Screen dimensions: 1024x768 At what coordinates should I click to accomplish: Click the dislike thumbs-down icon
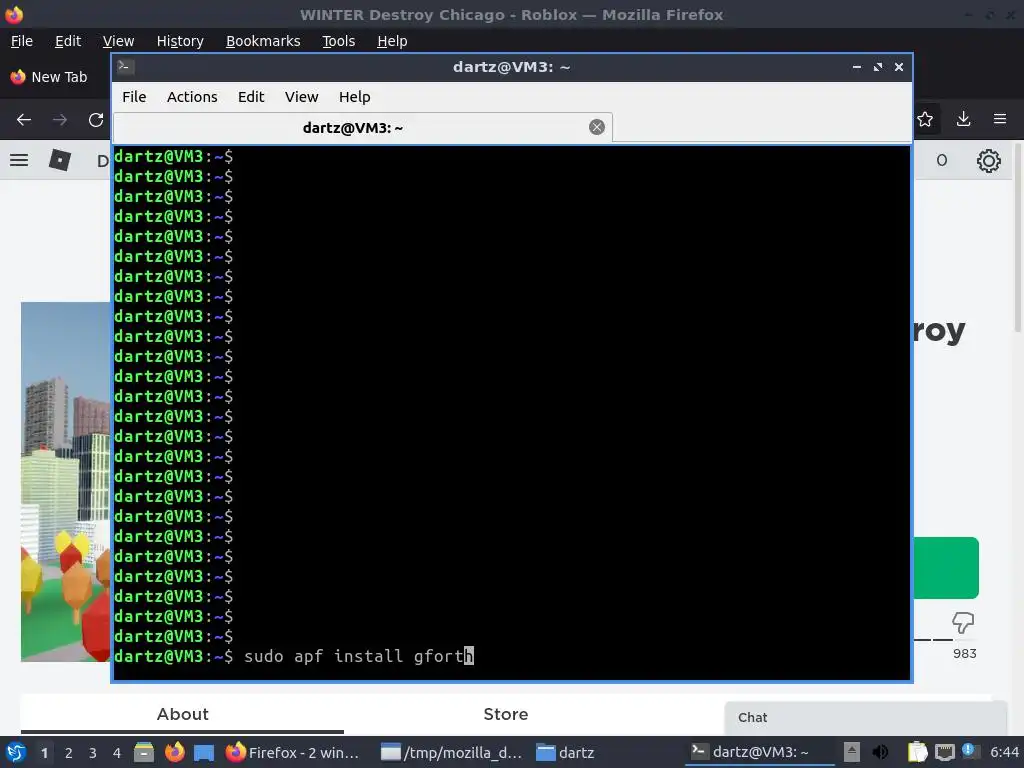963,622
